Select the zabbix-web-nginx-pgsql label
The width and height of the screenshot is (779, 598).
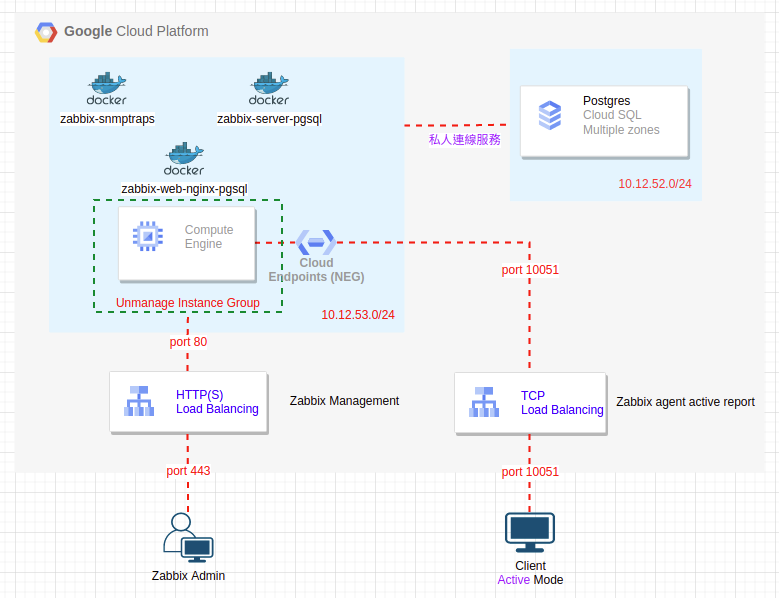coord(184,189)
